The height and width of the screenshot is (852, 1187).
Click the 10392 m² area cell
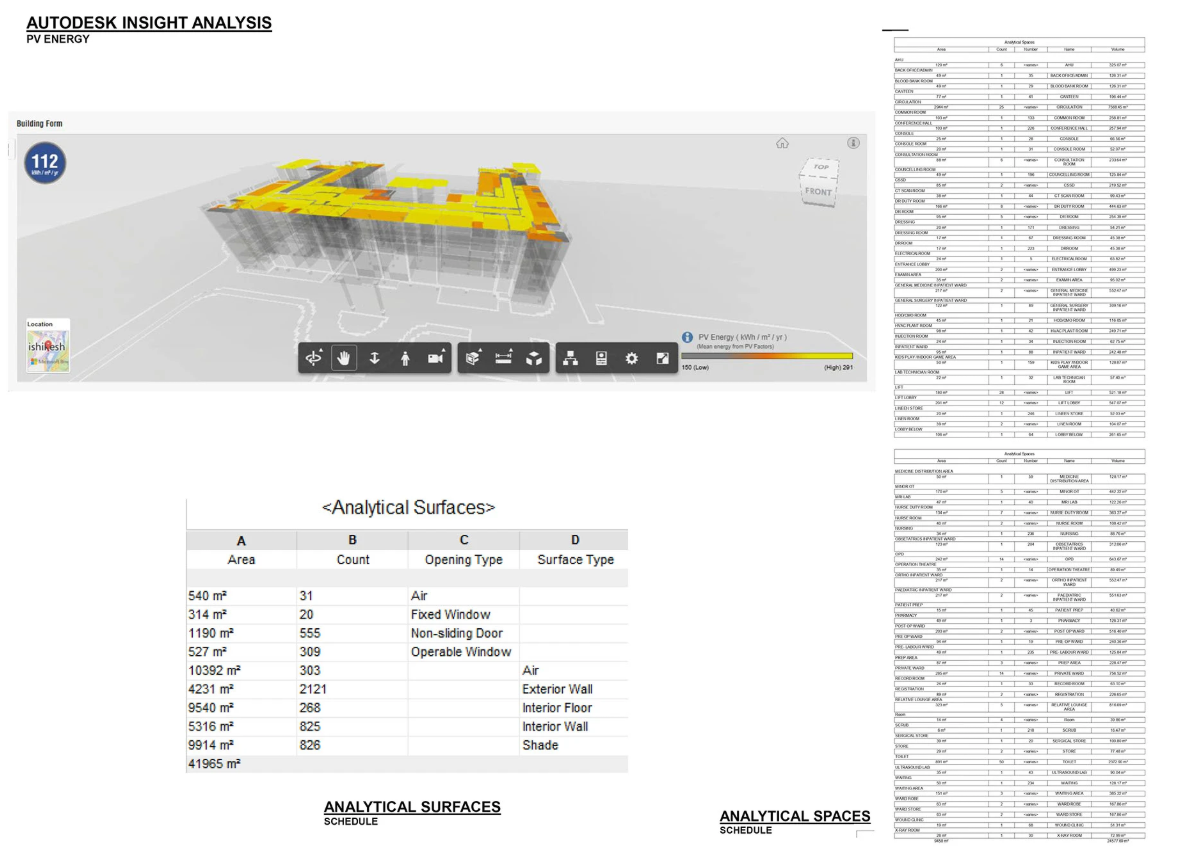click(x=241, y=670)
